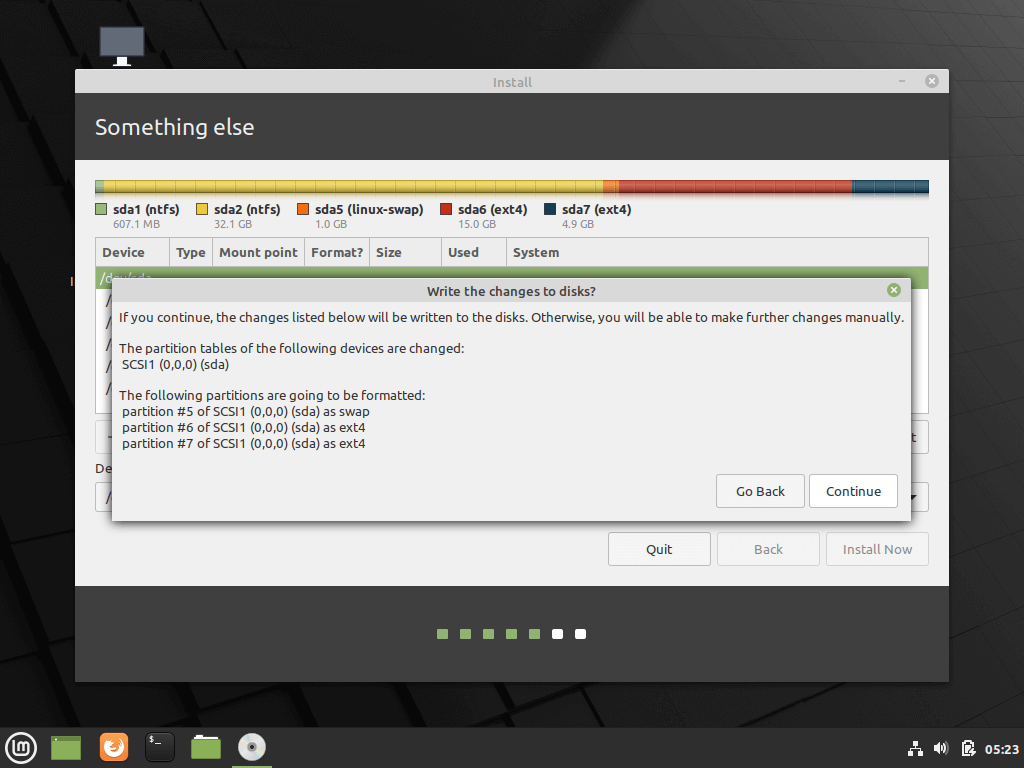Expand the boot loader device dropdown arrow
Image resolution: width=1024 pixels, height=768 pixels.
[x=919, y=497]
